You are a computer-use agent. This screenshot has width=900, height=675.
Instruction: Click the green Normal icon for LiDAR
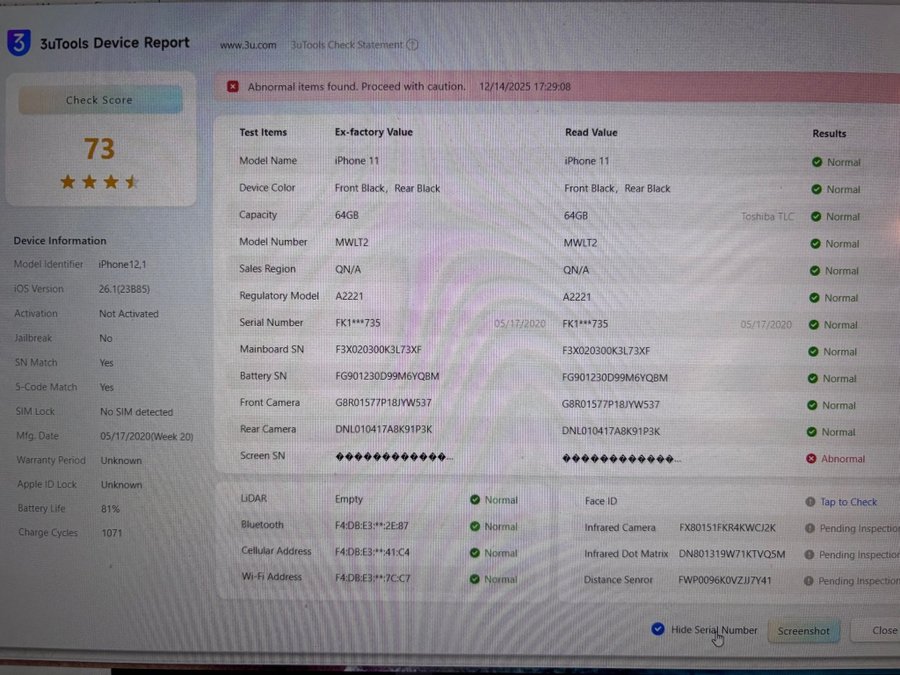pyautogui.click(x=475, y=500)
